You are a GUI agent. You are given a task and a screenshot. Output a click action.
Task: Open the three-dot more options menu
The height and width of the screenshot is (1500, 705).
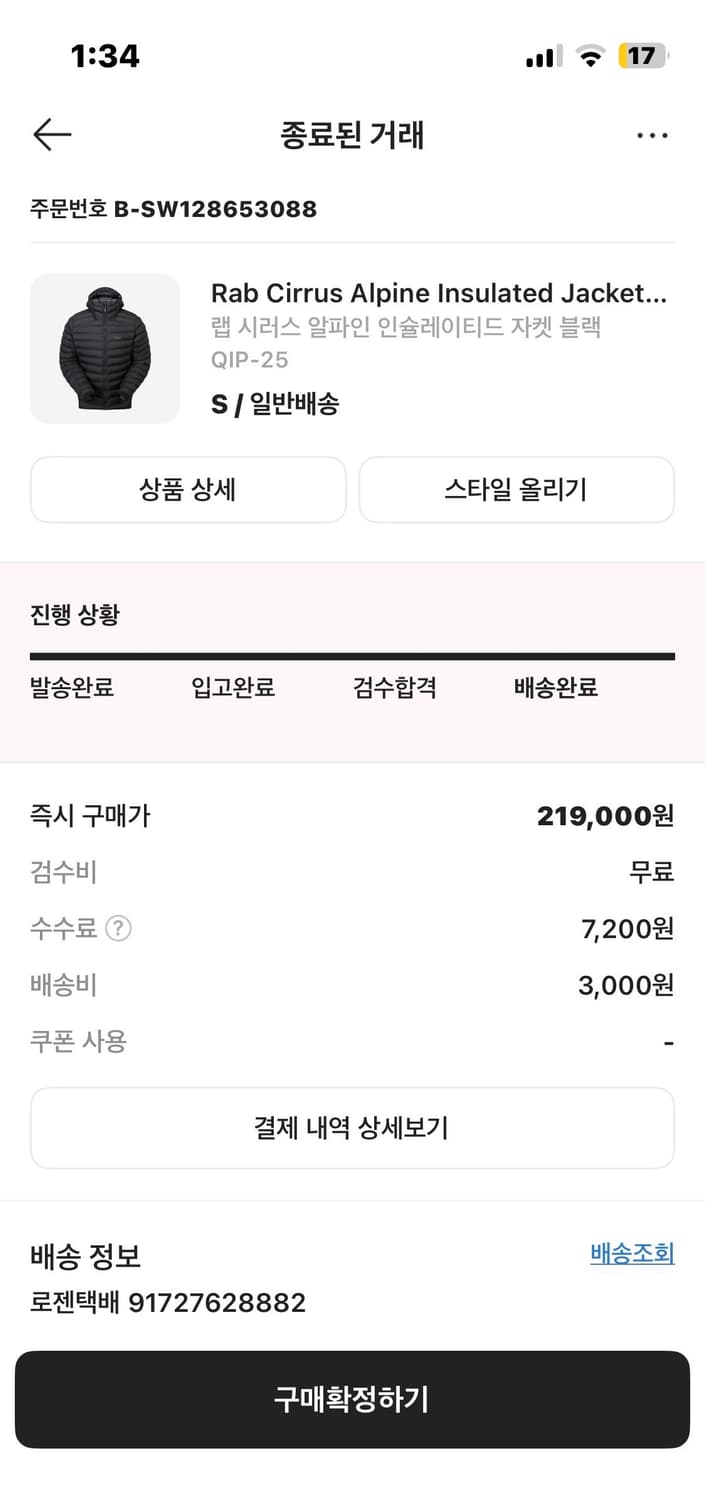point(652,134)
